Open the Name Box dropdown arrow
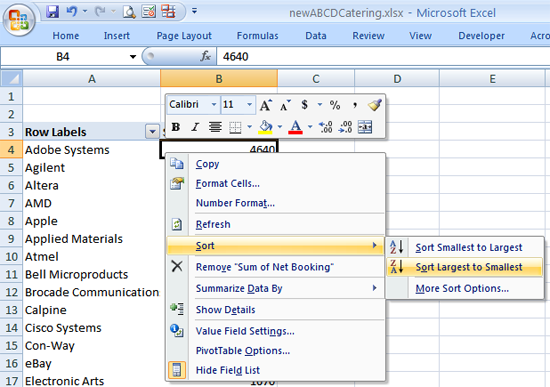The image size is (550, 387). coord(133,57)
